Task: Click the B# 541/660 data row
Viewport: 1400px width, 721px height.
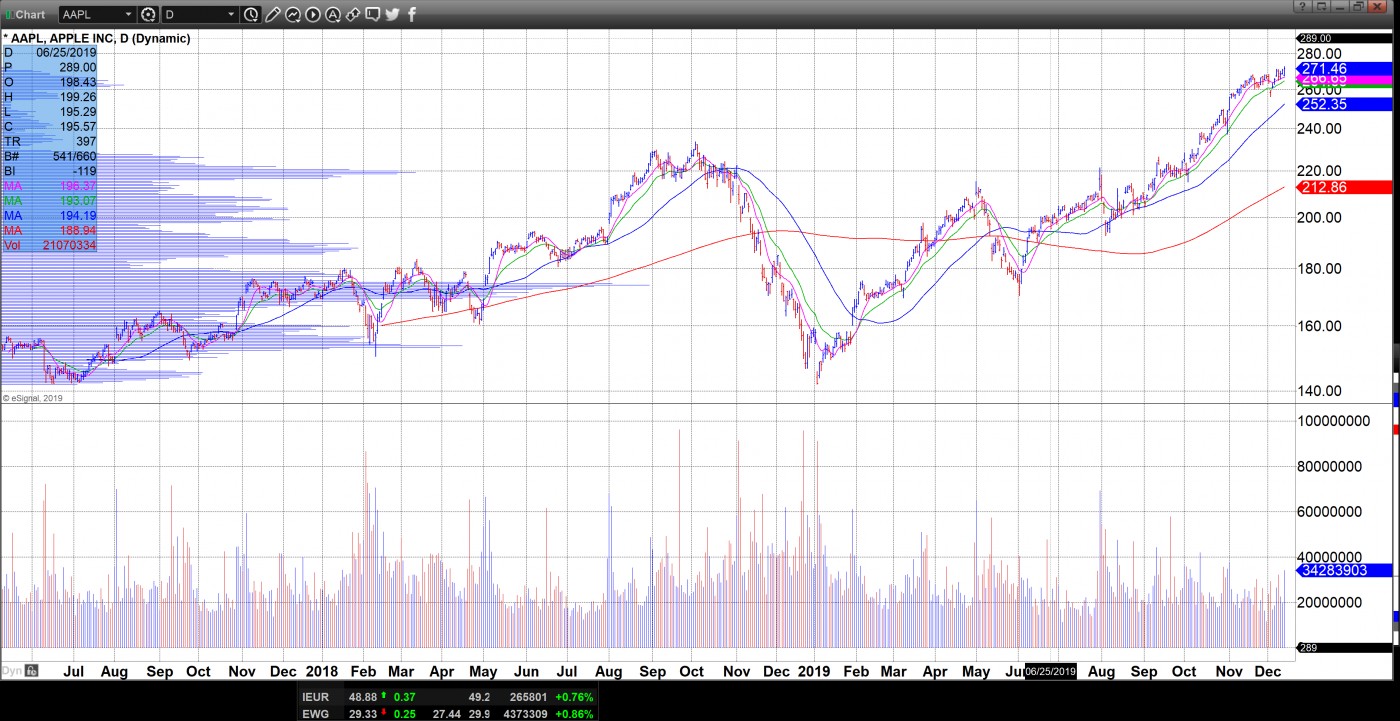Action: [49, 157]
